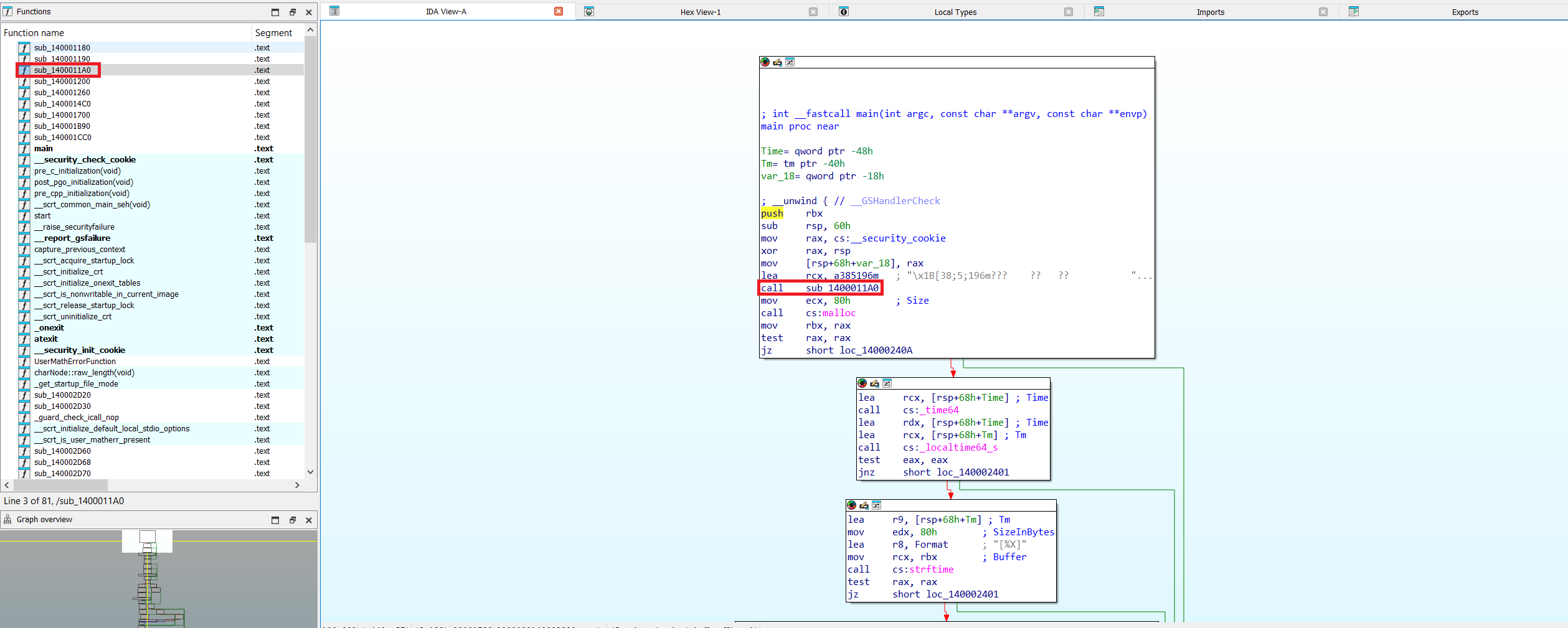Sort the functions list by Segment

(x=278, y=33)
